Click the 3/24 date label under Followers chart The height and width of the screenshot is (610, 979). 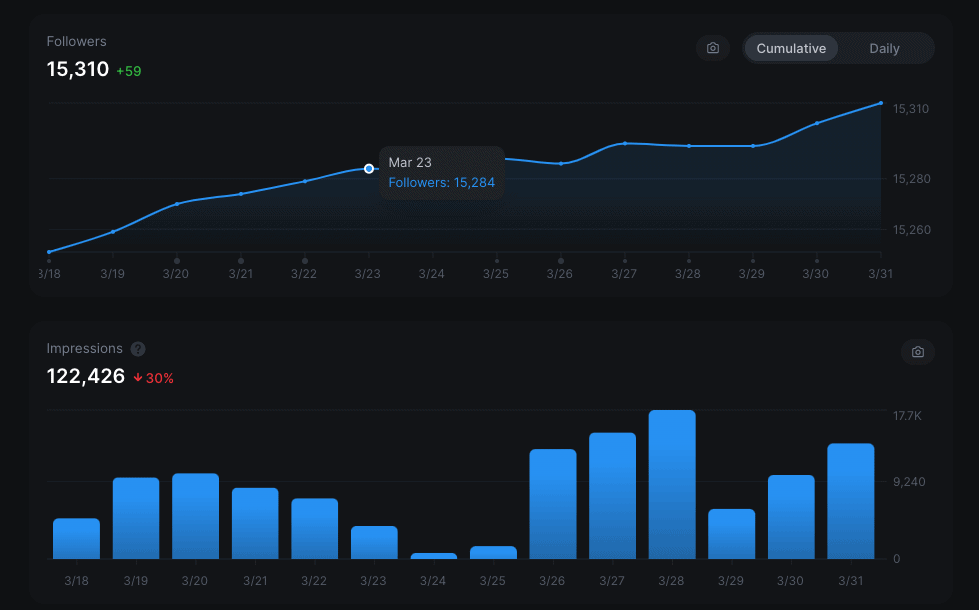pyautogui.click(x=431, y=273)
